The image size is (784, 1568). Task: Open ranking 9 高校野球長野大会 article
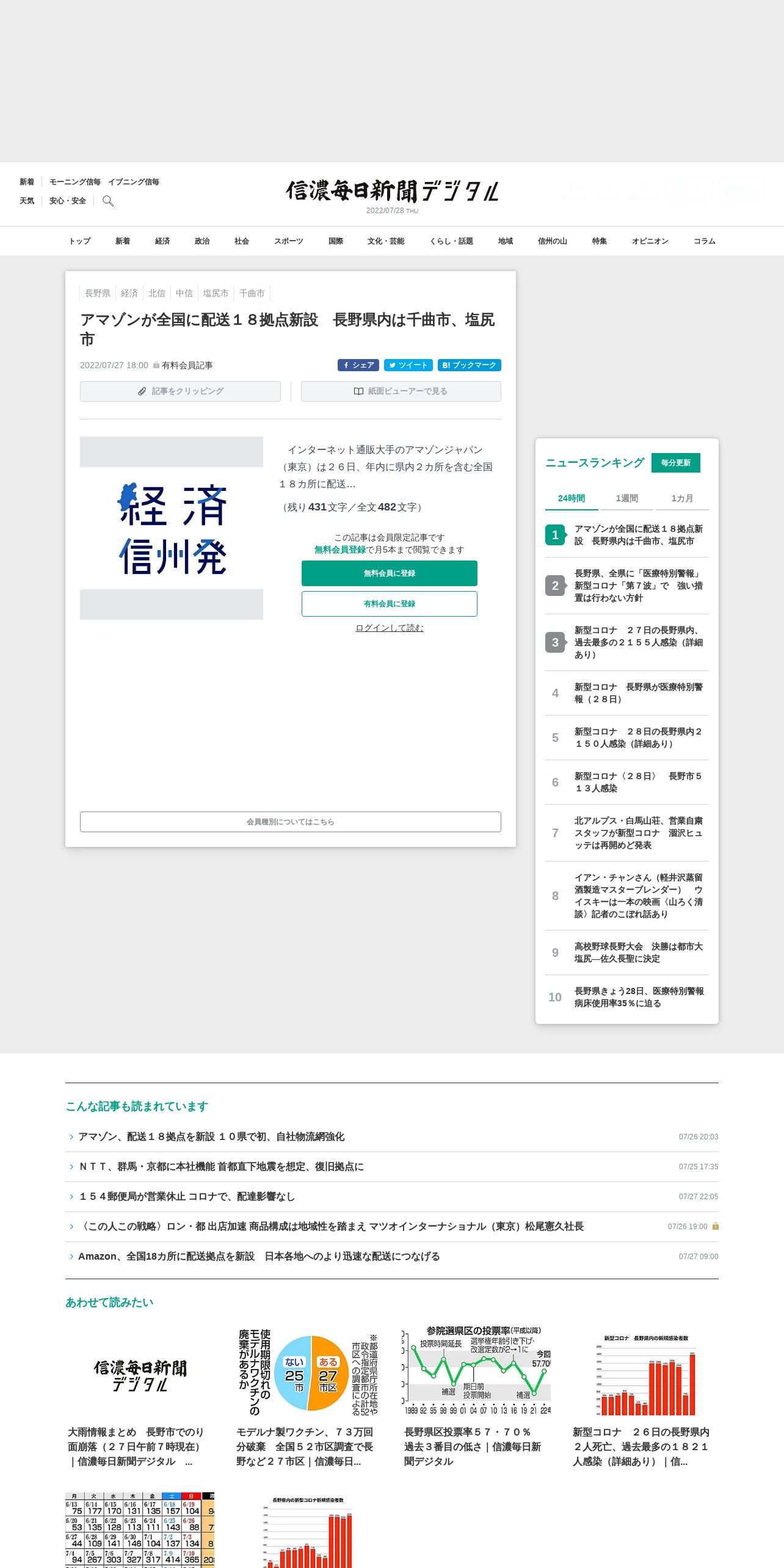click(x=627, y=953)
